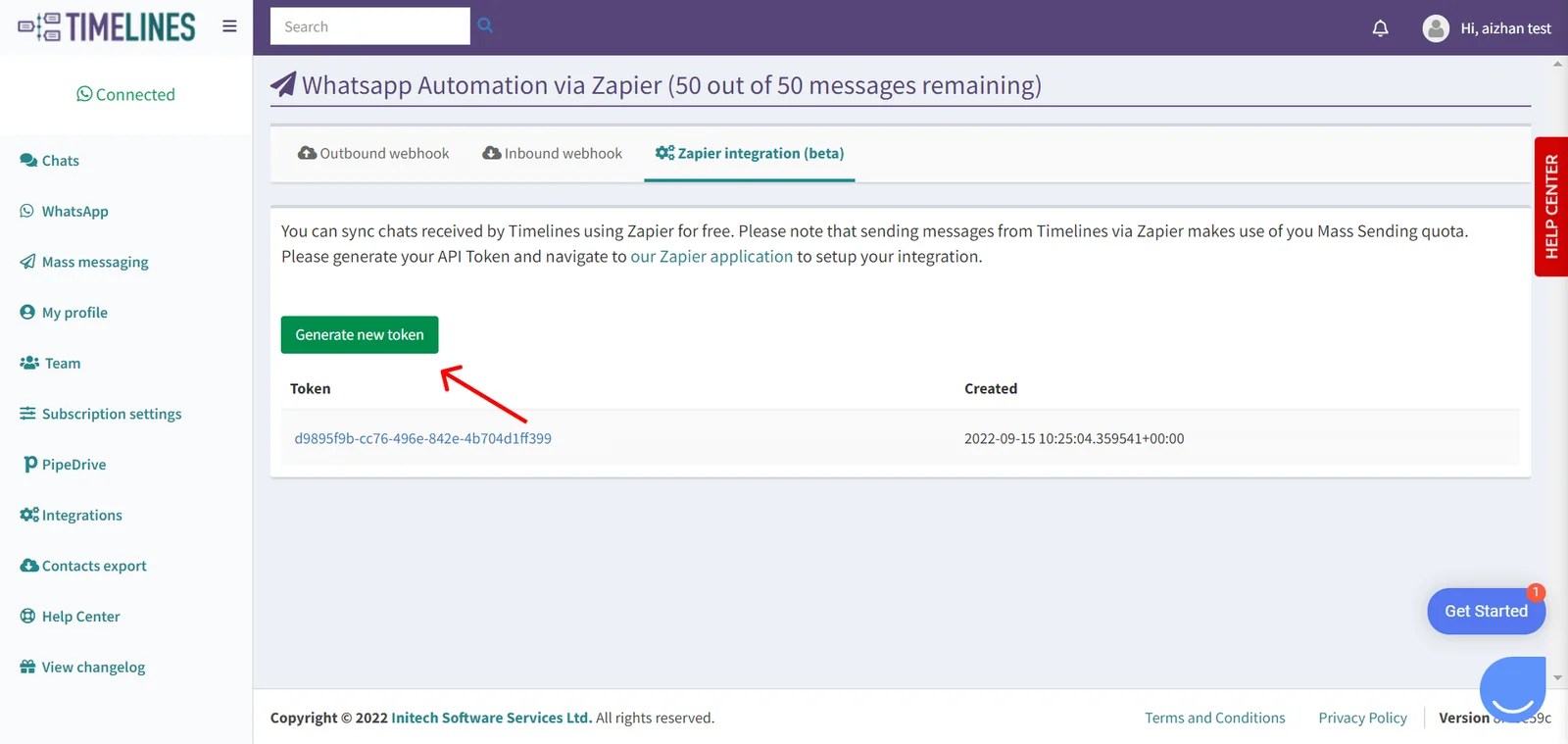The image size is (1568, 744).
Task: Click the Connected WhatsApp status
Action: [x=125, y=94]
